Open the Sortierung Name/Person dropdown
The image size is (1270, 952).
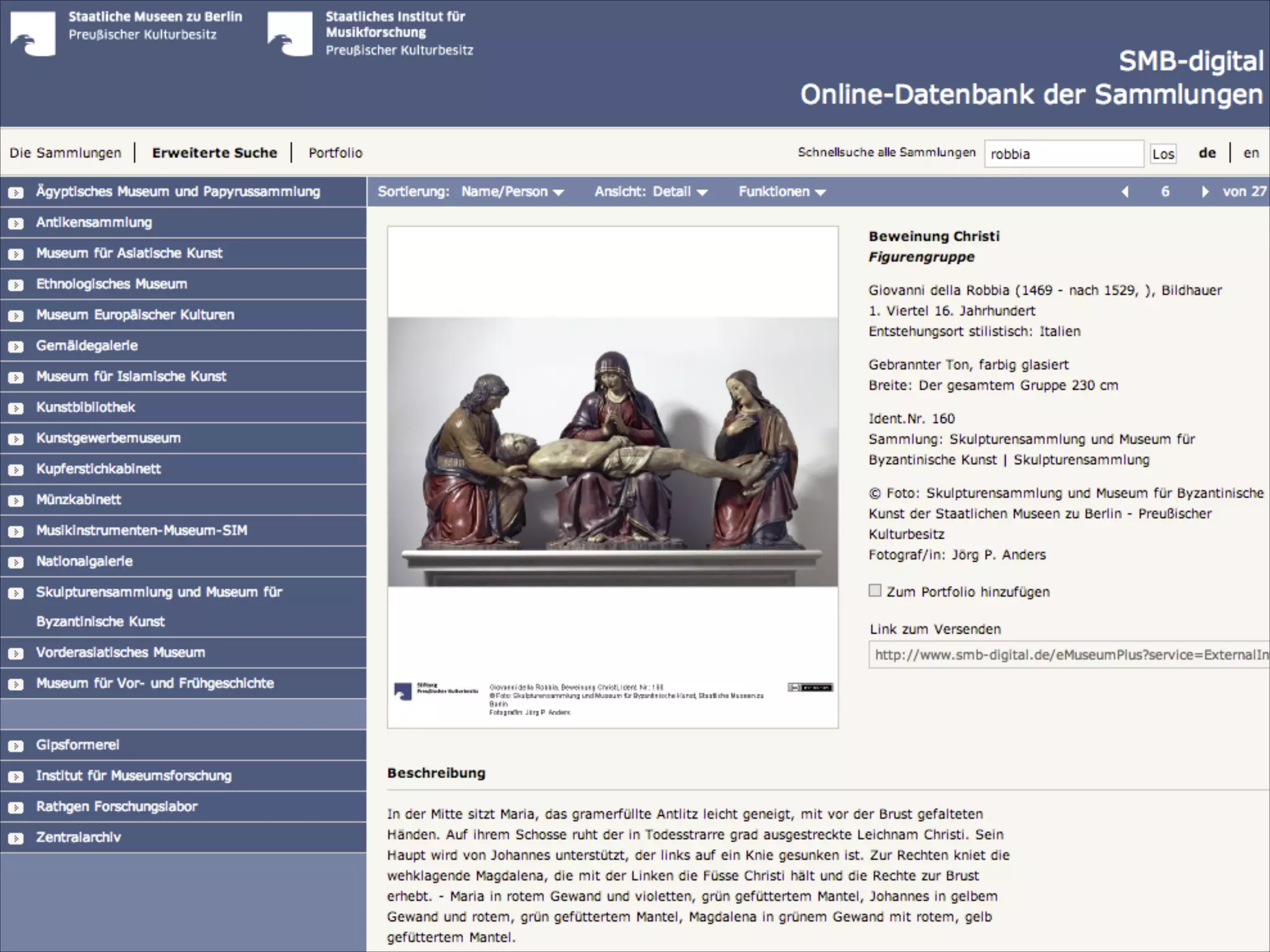click(x=512, y=192)
